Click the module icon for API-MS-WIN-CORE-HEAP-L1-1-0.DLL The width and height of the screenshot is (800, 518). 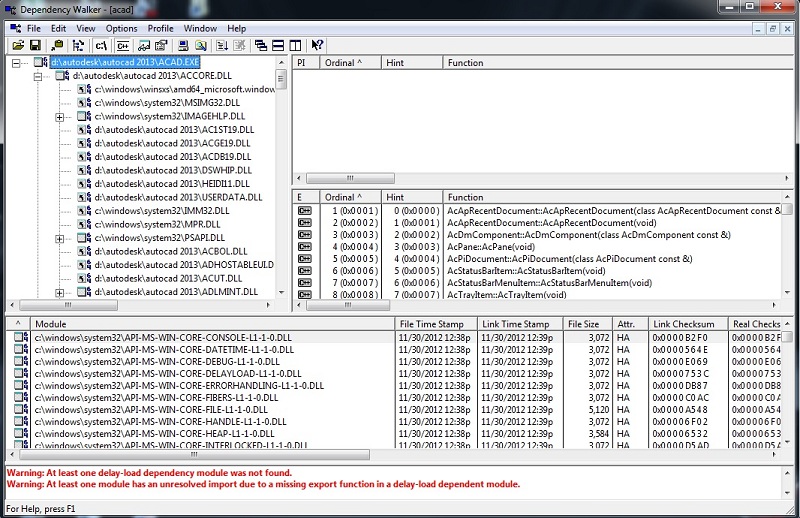pos(21,434)
